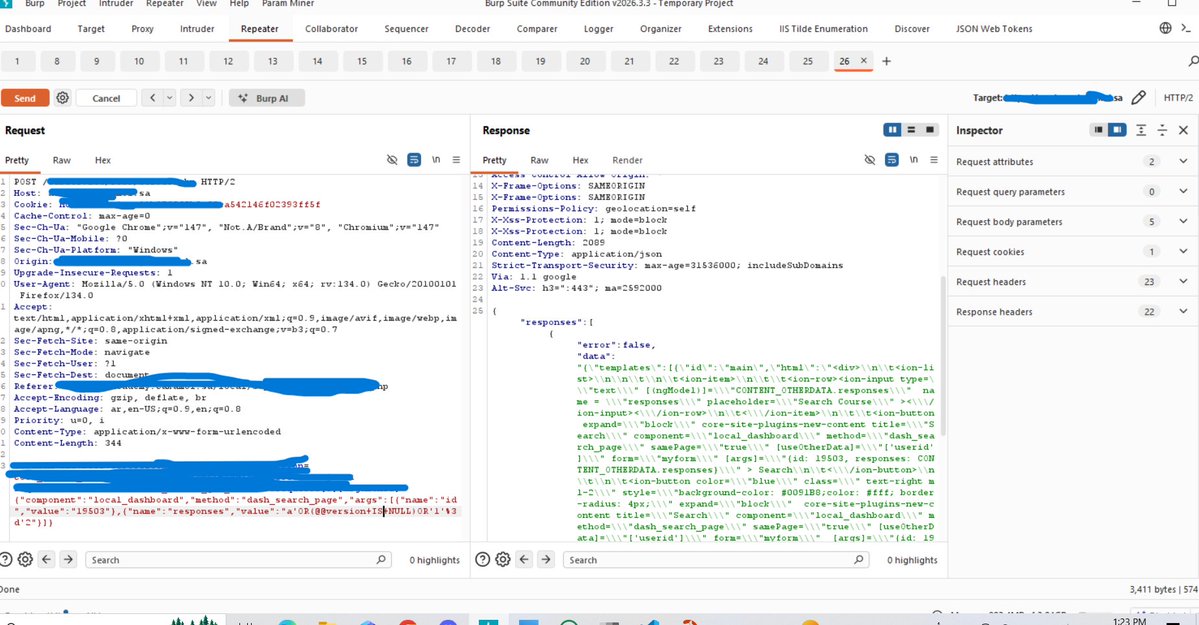The height and width of the screenshot is (625, 1199).
Task: Select top-bottom request/response layout
Action: [911, 130]
